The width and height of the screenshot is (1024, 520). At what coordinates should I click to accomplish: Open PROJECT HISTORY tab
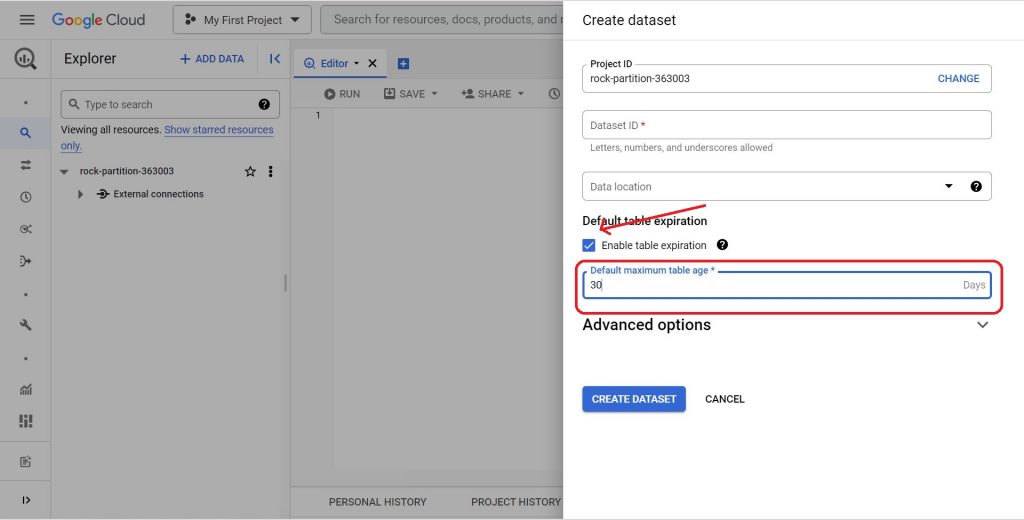pos(515,502)
